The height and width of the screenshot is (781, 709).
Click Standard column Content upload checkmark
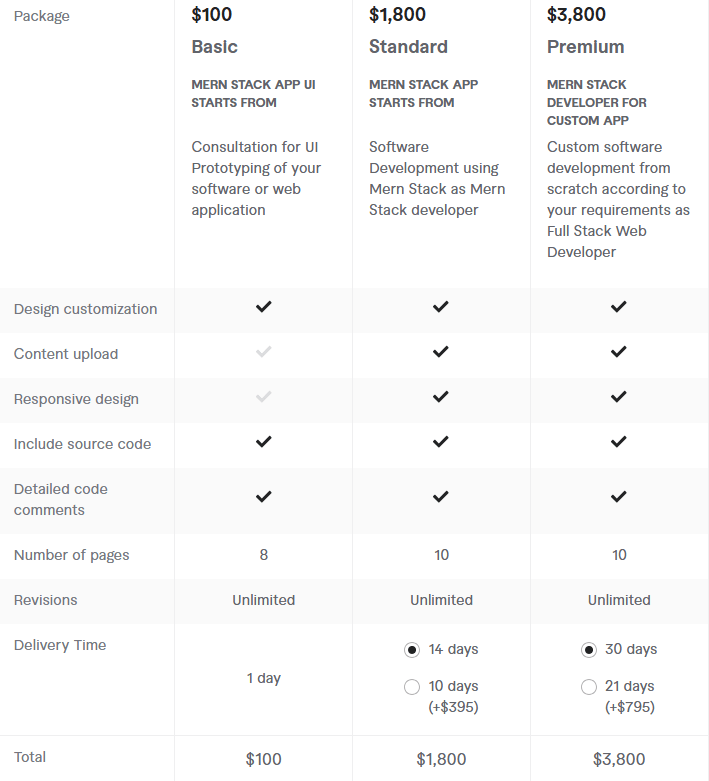[x=441, y=352]
